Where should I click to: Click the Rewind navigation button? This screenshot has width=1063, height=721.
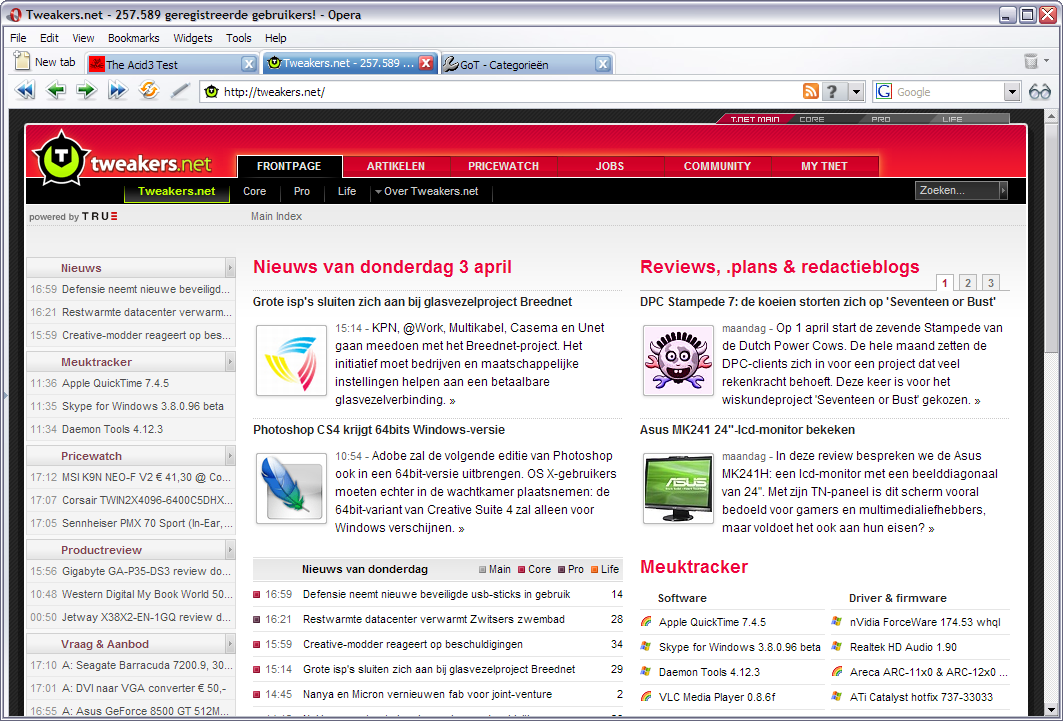tap(24, 90)
